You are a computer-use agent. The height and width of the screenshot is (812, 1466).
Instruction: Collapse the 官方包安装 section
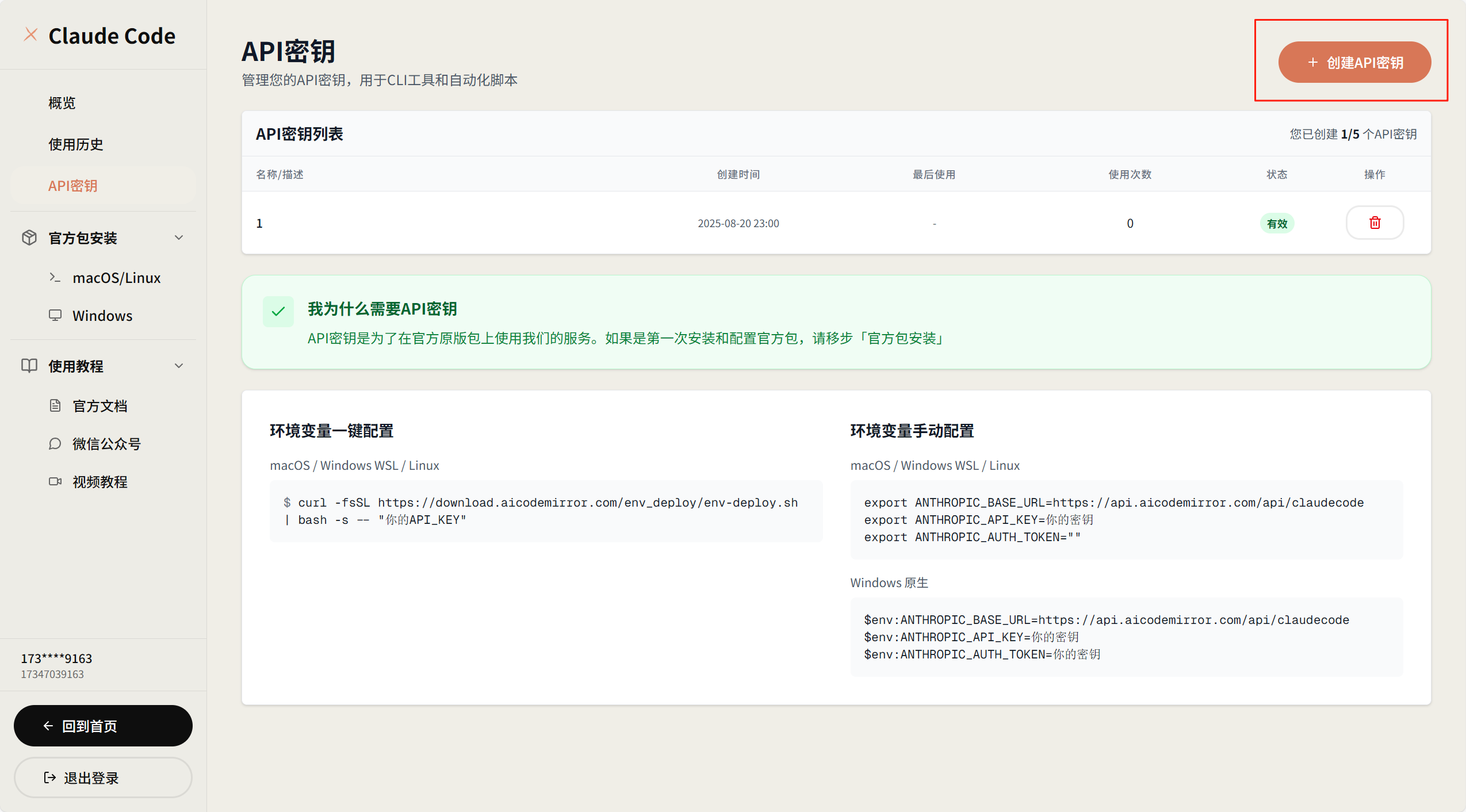point(179,238)
